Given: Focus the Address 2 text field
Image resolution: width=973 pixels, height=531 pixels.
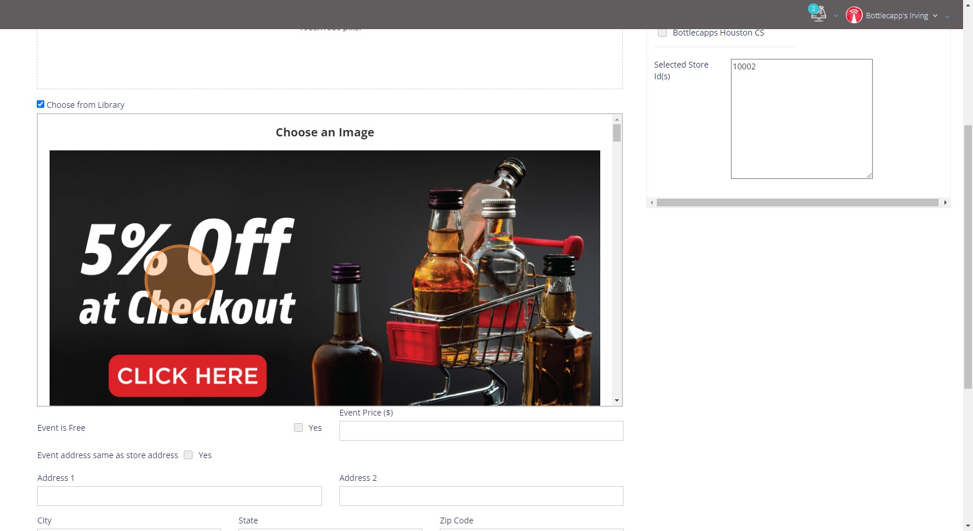Looking at the screenshot, I should tap(481, 496).
